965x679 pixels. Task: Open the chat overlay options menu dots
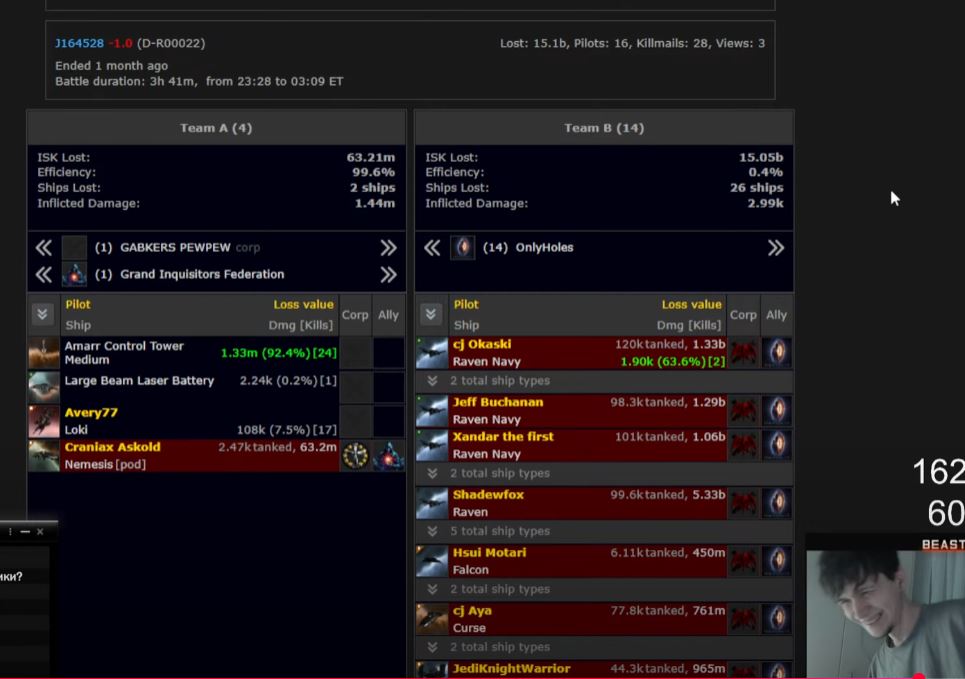pos(10,531)
